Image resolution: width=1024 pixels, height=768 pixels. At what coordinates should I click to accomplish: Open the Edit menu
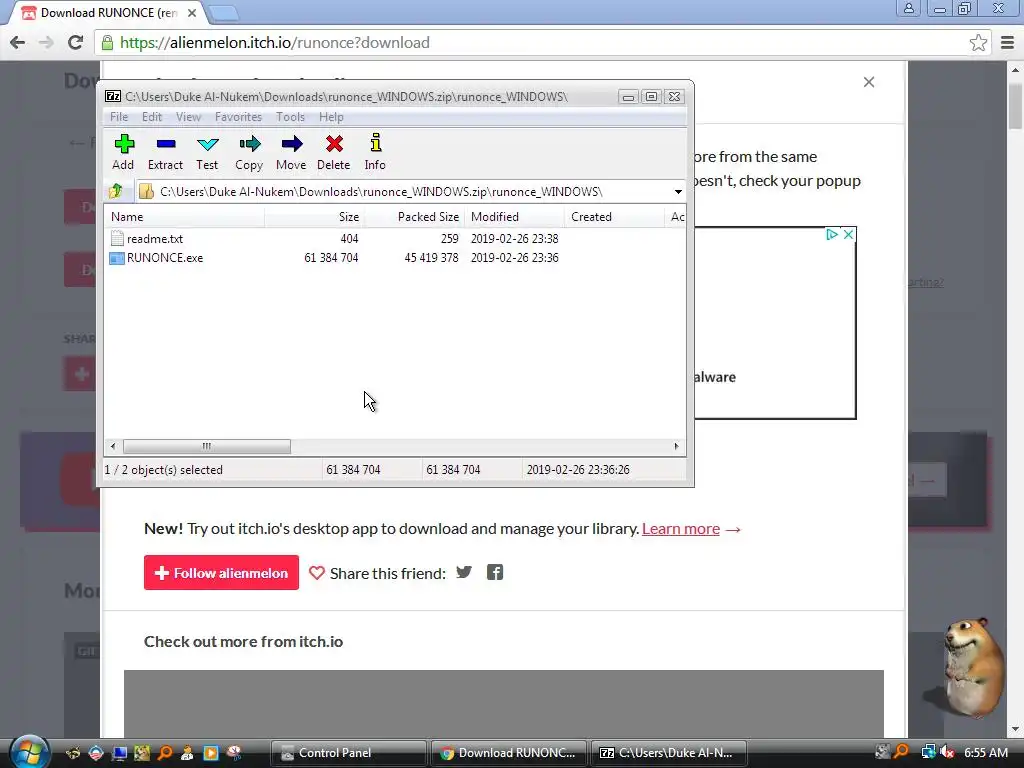[x=152, y=117]
